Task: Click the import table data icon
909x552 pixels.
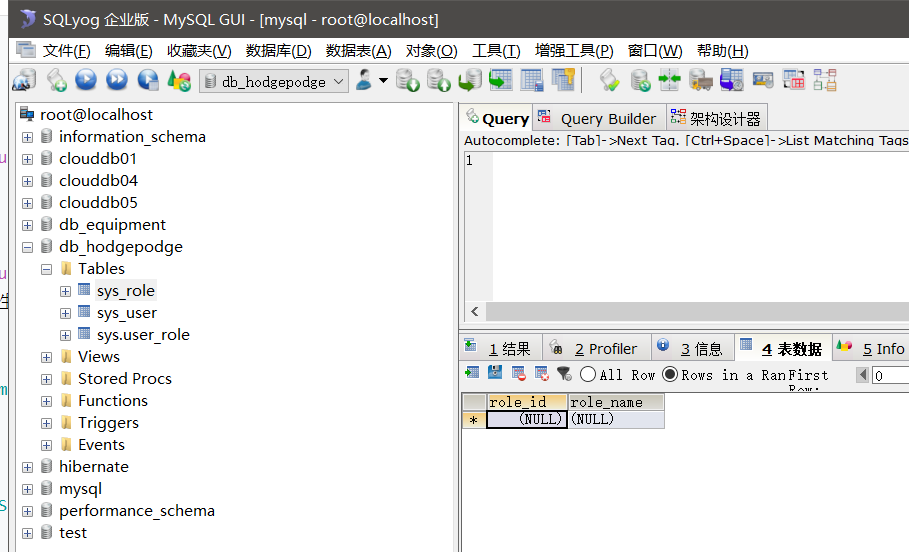Action: (x=500, y=80)
